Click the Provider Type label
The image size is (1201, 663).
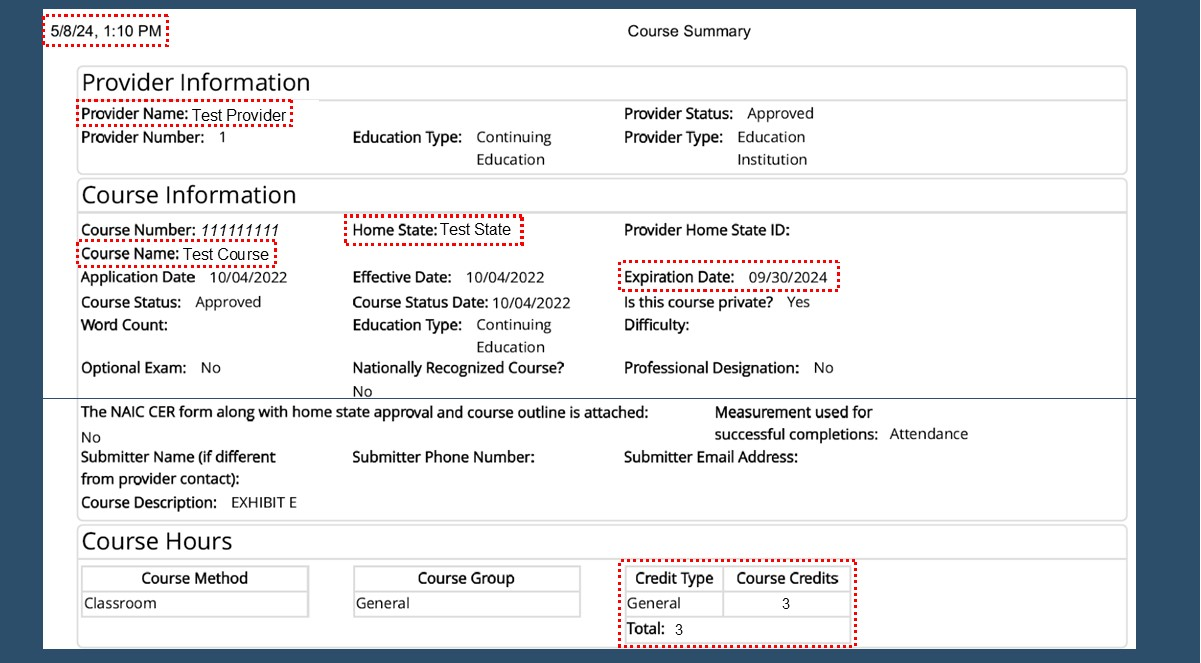point(673,137)
